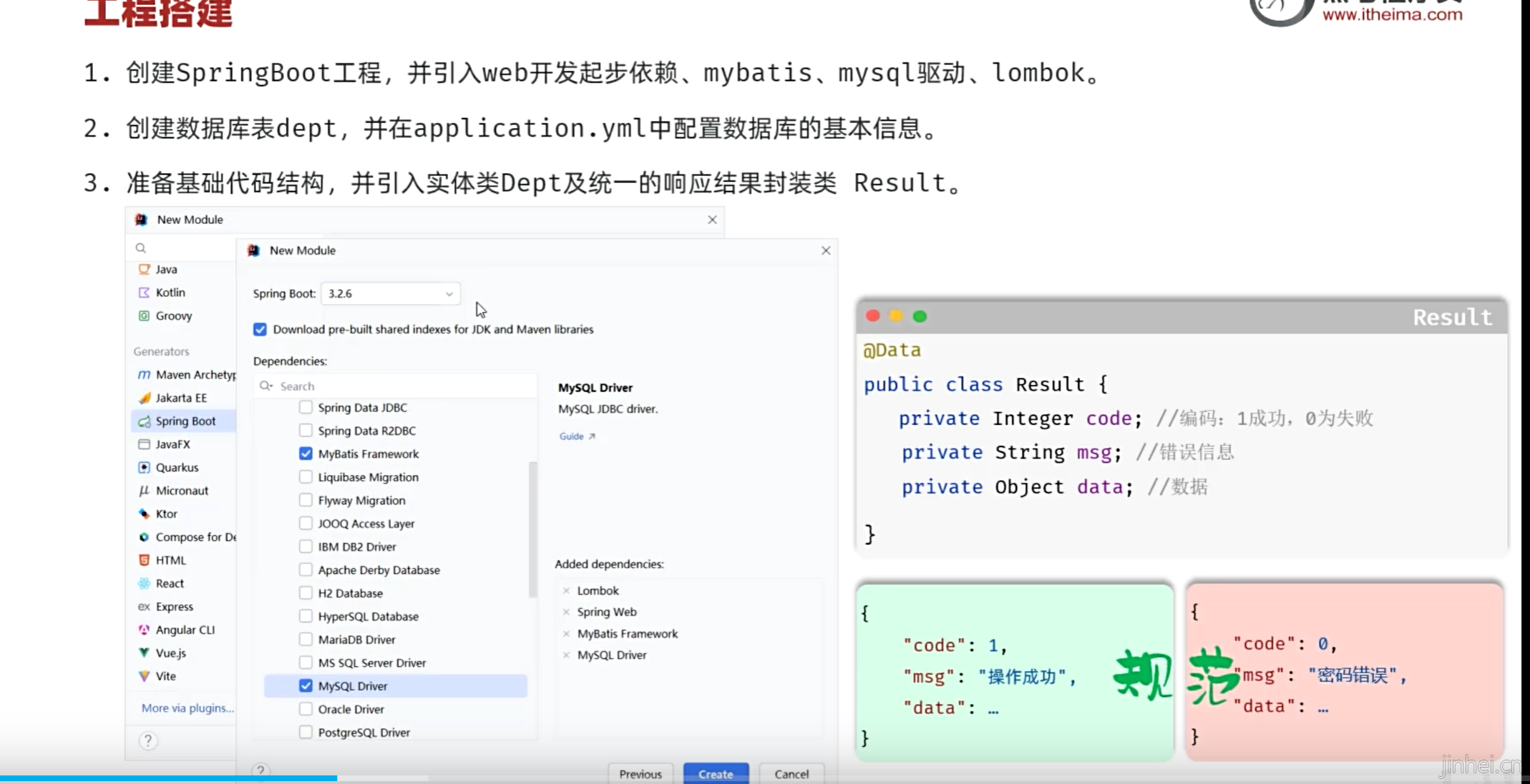Check Flyway Migration dependency
Image resolution: width=1530 pixels, height=784 pixels.
click(306, 500)
